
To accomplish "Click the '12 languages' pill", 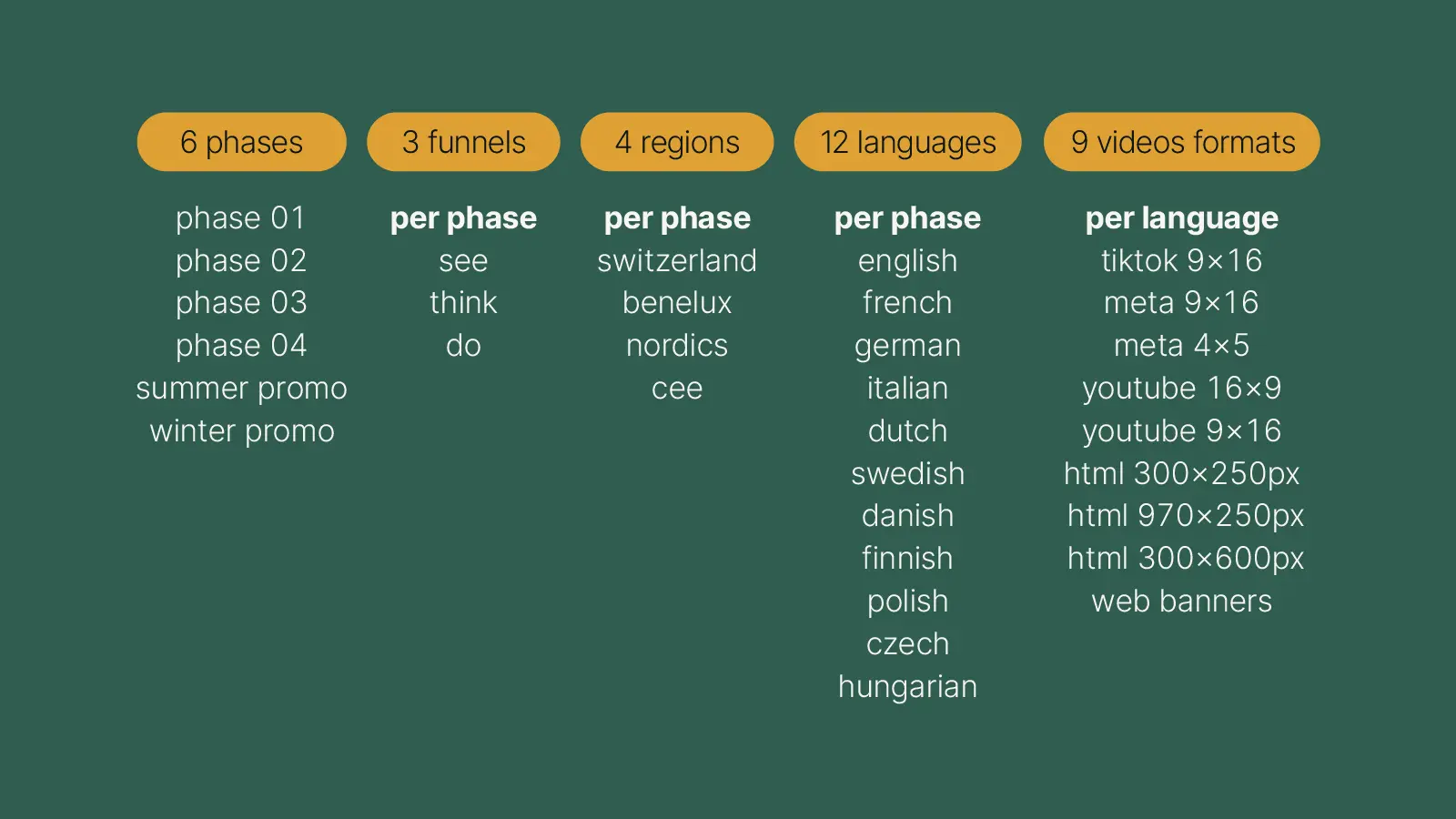I will [907, 142].
